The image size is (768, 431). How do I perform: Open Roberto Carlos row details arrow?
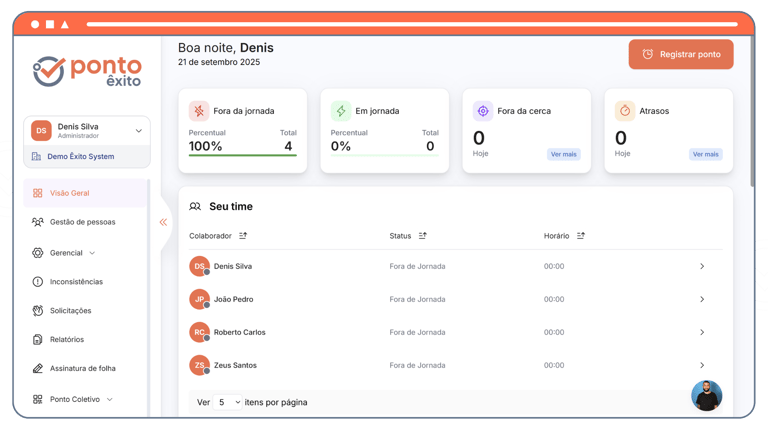702,332
